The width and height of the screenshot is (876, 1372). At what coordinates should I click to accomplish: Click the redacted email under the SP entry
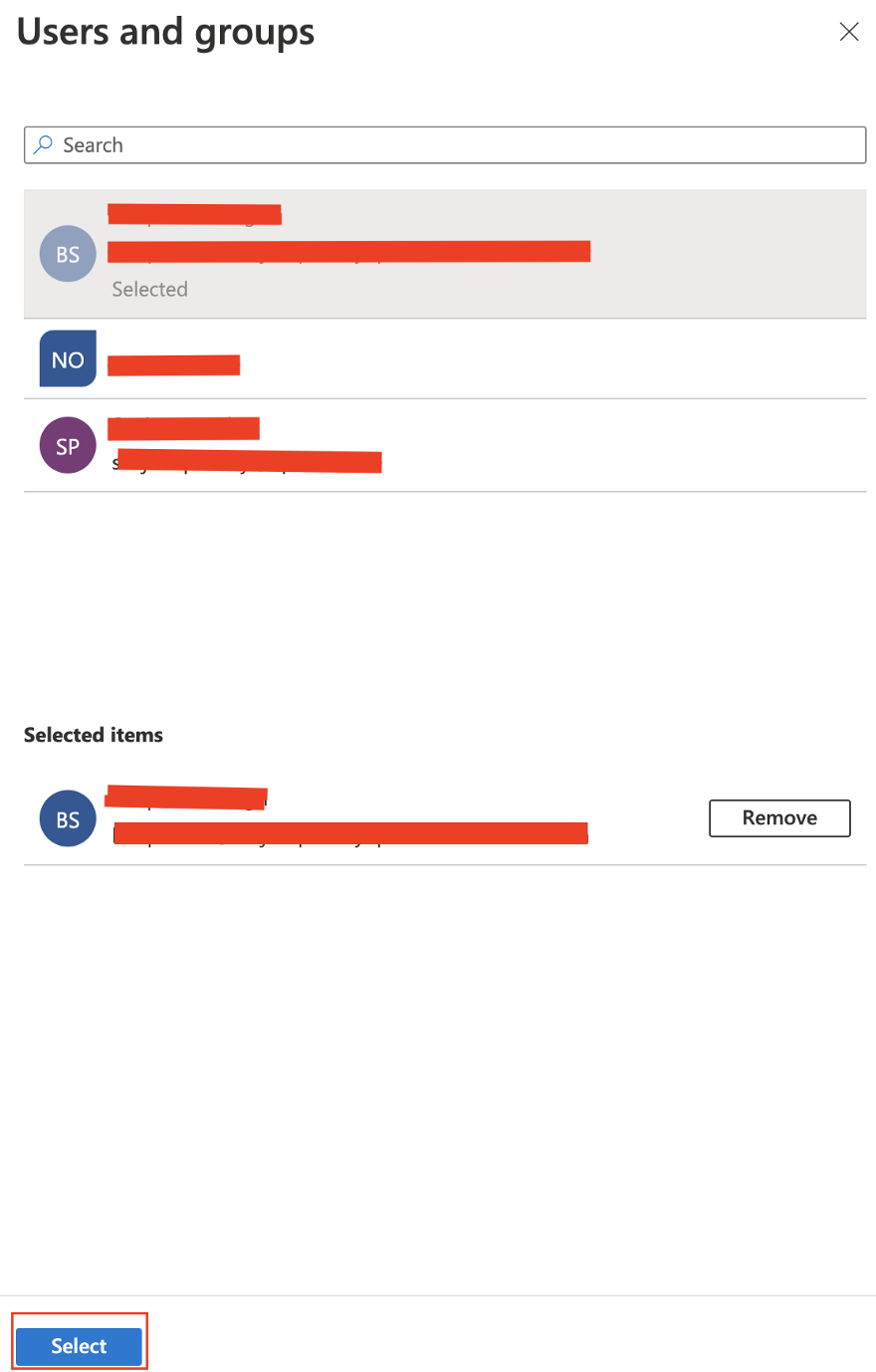pos(249,462)
